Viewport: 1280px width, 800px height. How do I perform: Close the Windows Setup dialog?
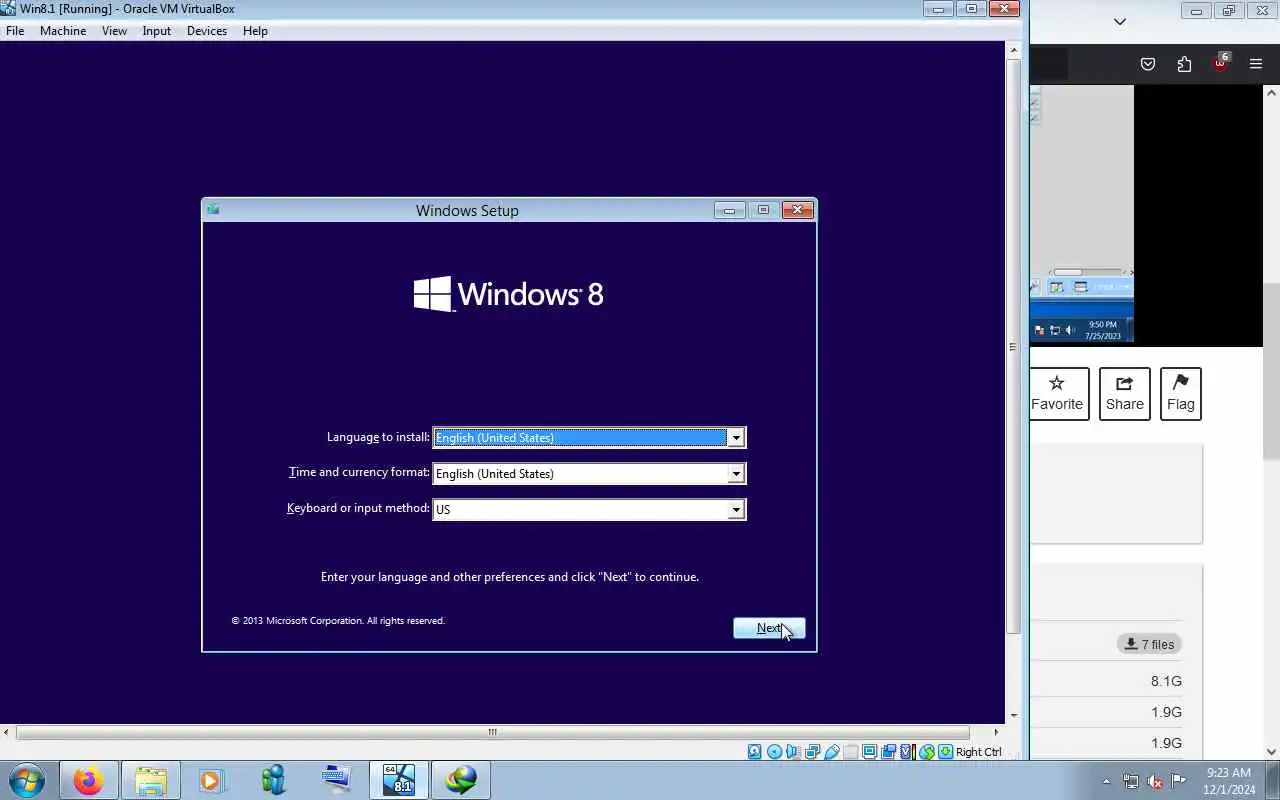click(797, 210)
